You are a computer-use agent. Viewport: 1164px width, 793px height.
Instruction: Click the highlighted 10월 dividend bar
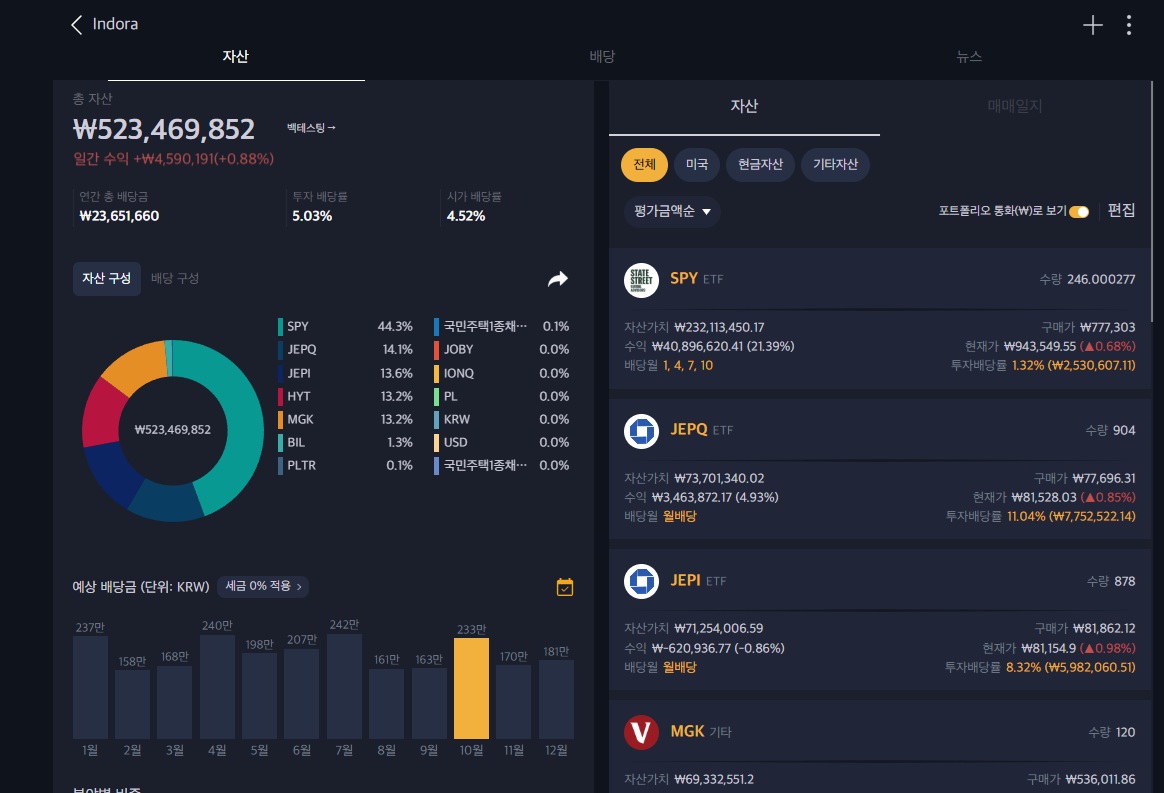[471, 688]
